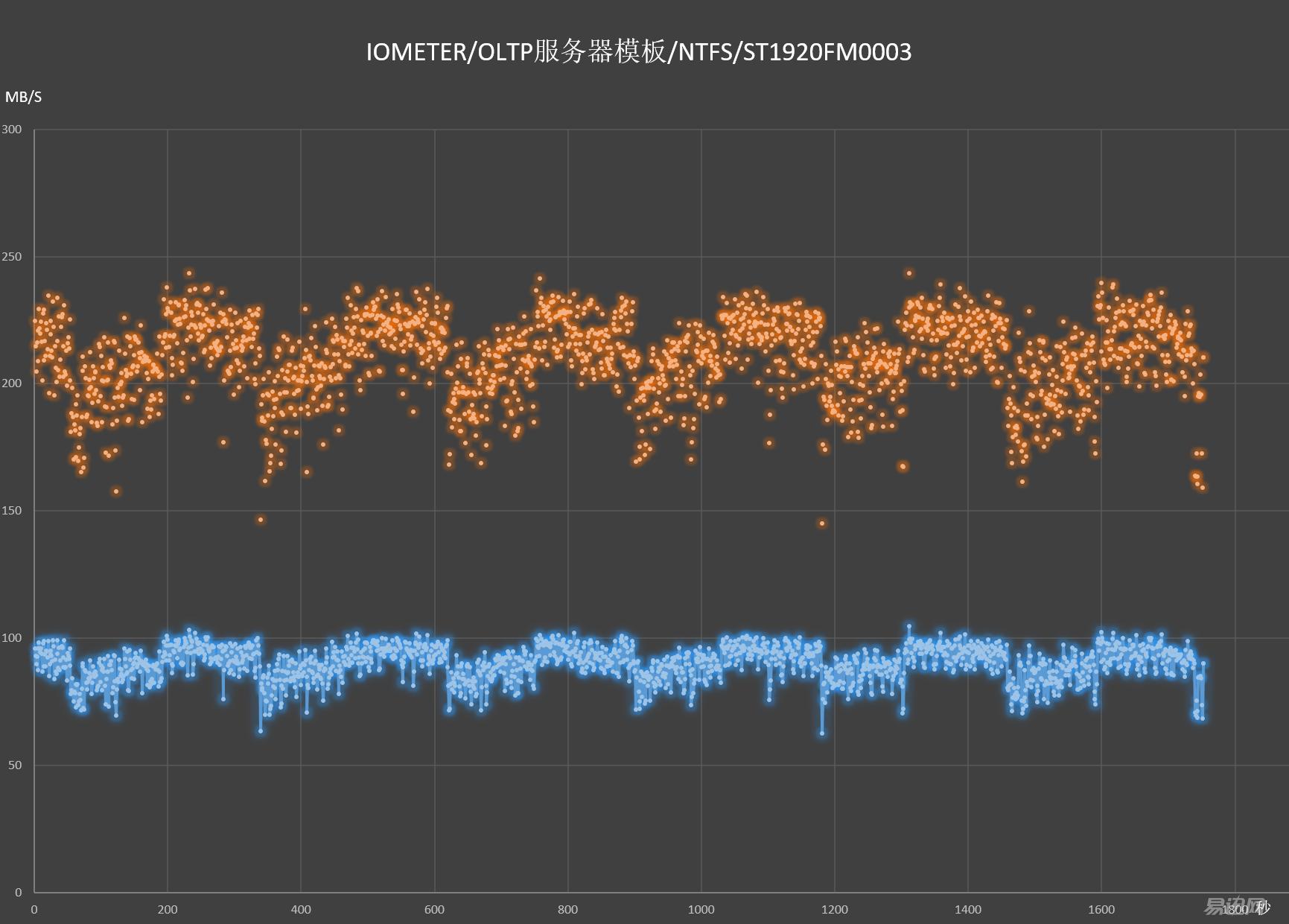This screenshot has width=1289, height=924.
Task: Click the MB/S axis label
Action: (22, 96)
